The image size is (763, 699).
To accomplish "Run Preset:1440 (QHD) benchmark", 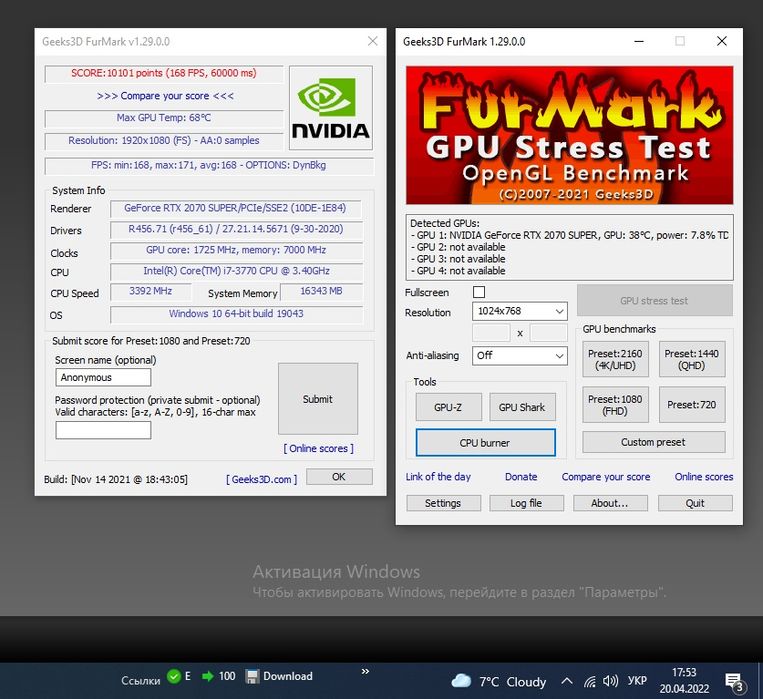I will 691,360.
